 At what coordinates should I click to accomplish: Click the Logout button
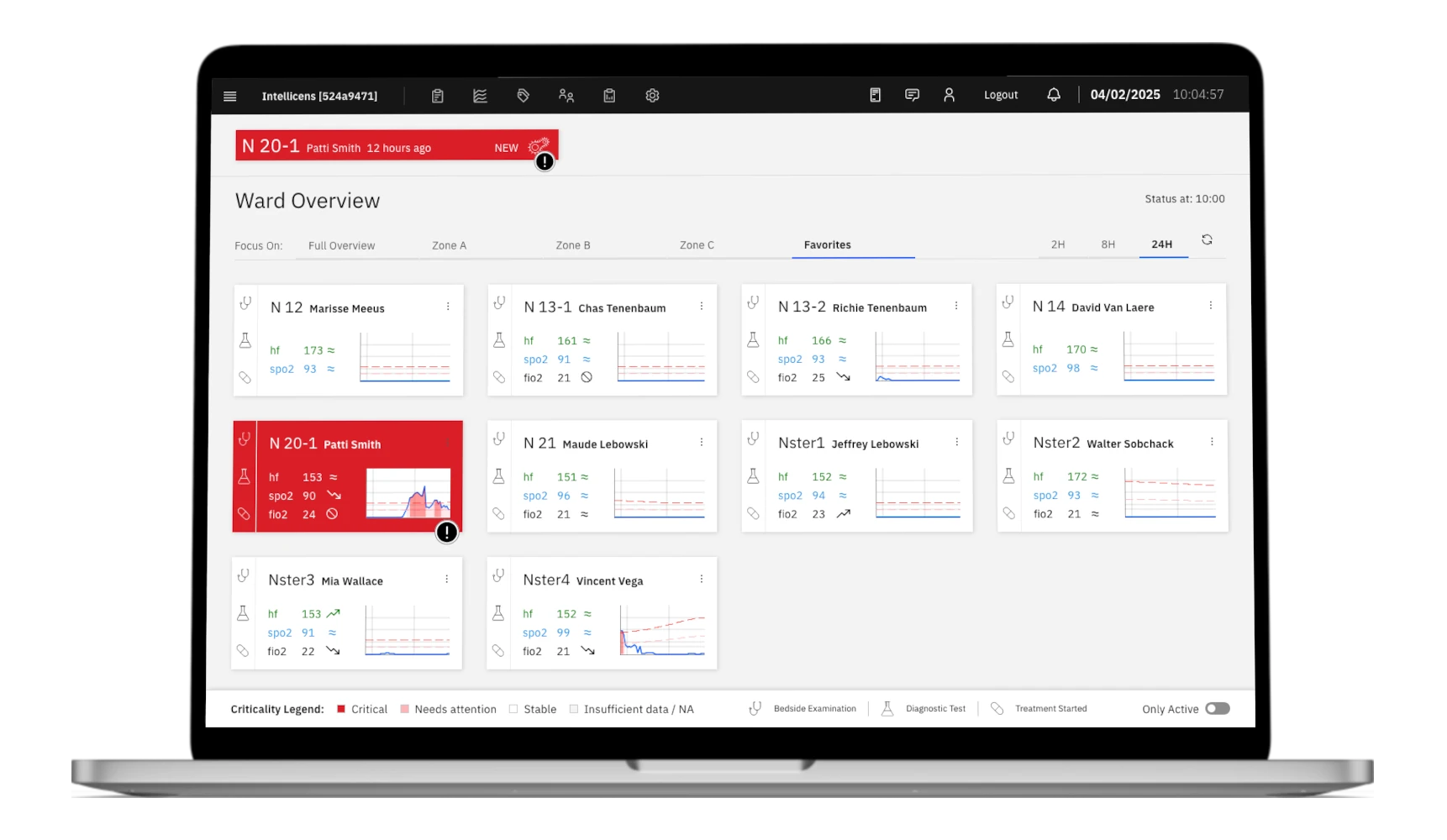coord(1000,95)
